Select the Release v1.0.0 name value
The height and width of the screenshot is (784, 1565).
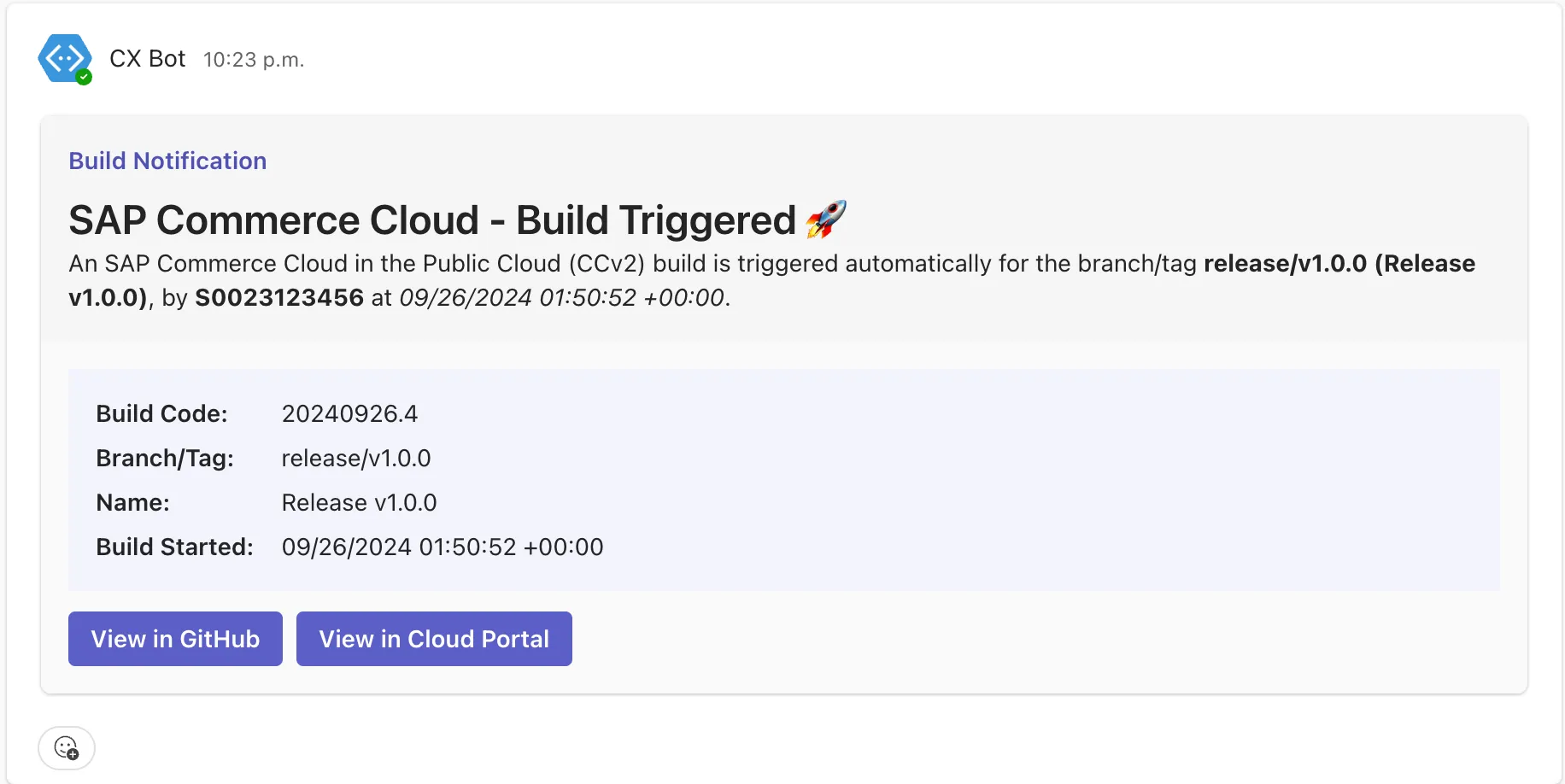(x=359, y=502)
